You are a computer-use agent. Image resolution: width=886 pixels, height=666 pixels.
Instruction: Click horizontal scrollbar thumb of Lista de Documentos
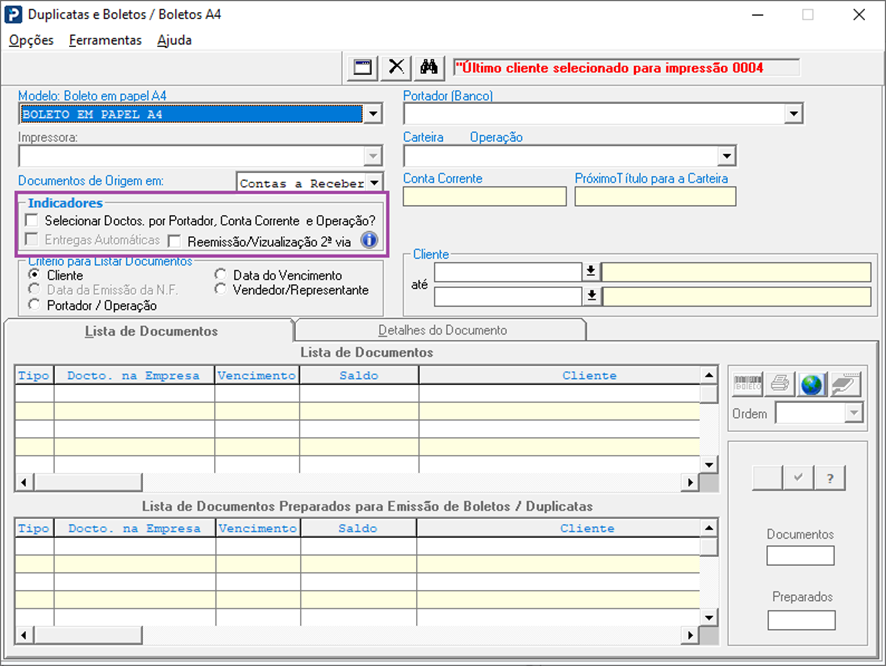88,482
